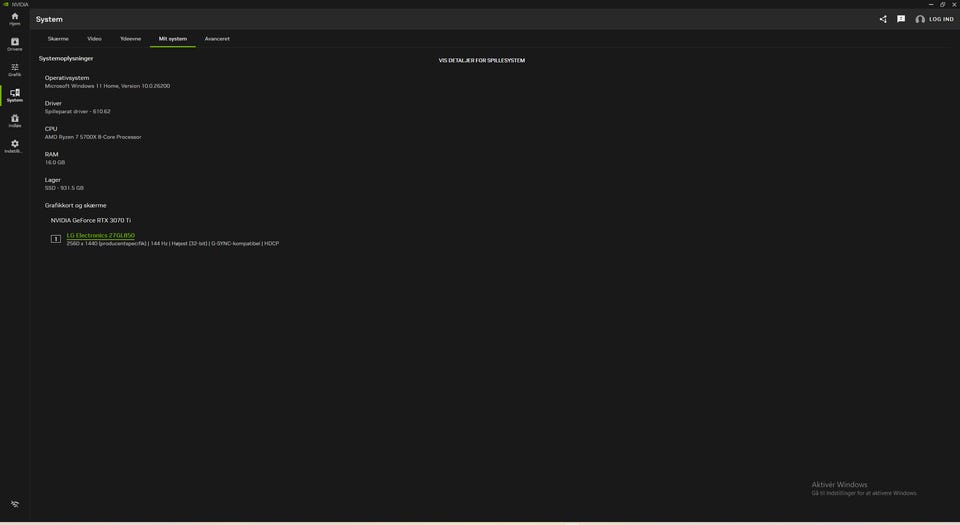This screenshot has height=525, width=960.
Task: Click the offline status icon at sidebar bottom
Action: pyautogui.click(x=15, y=504)
